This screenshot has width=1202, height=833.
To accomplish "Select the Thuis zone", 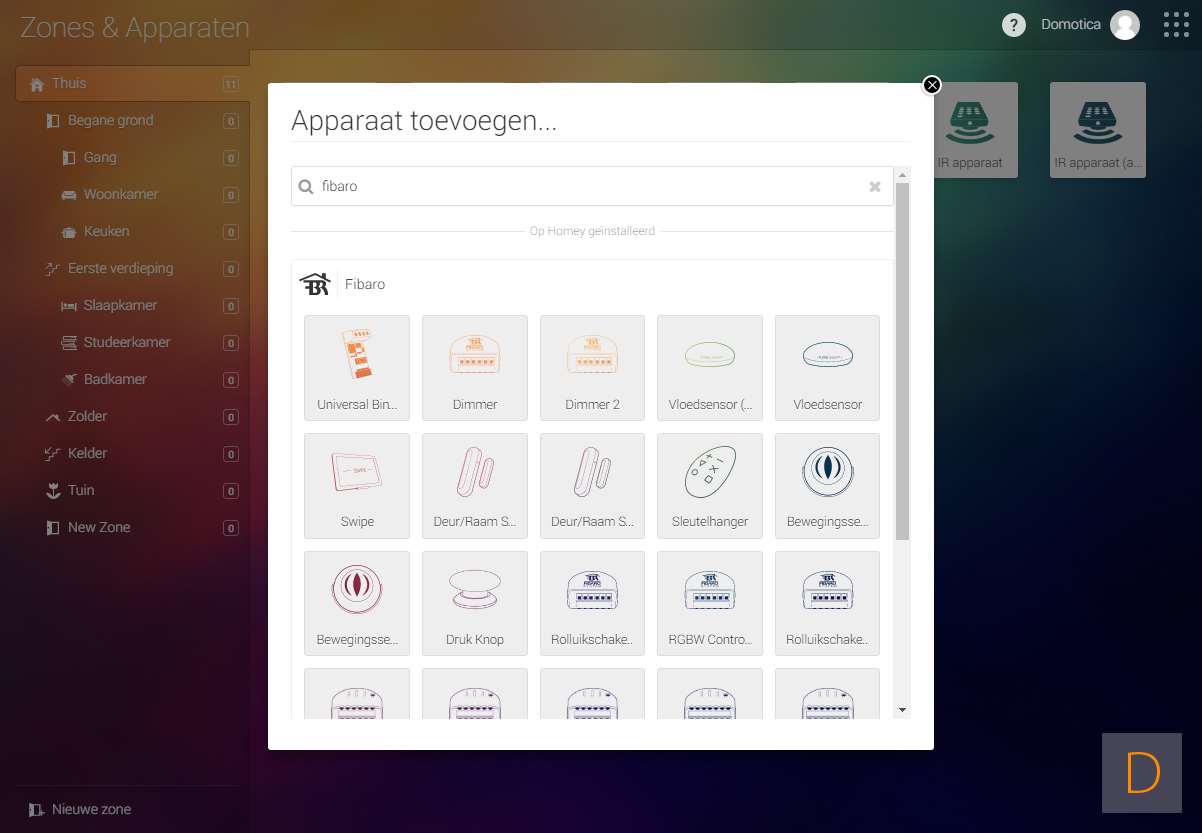I will tap(131, 83).
